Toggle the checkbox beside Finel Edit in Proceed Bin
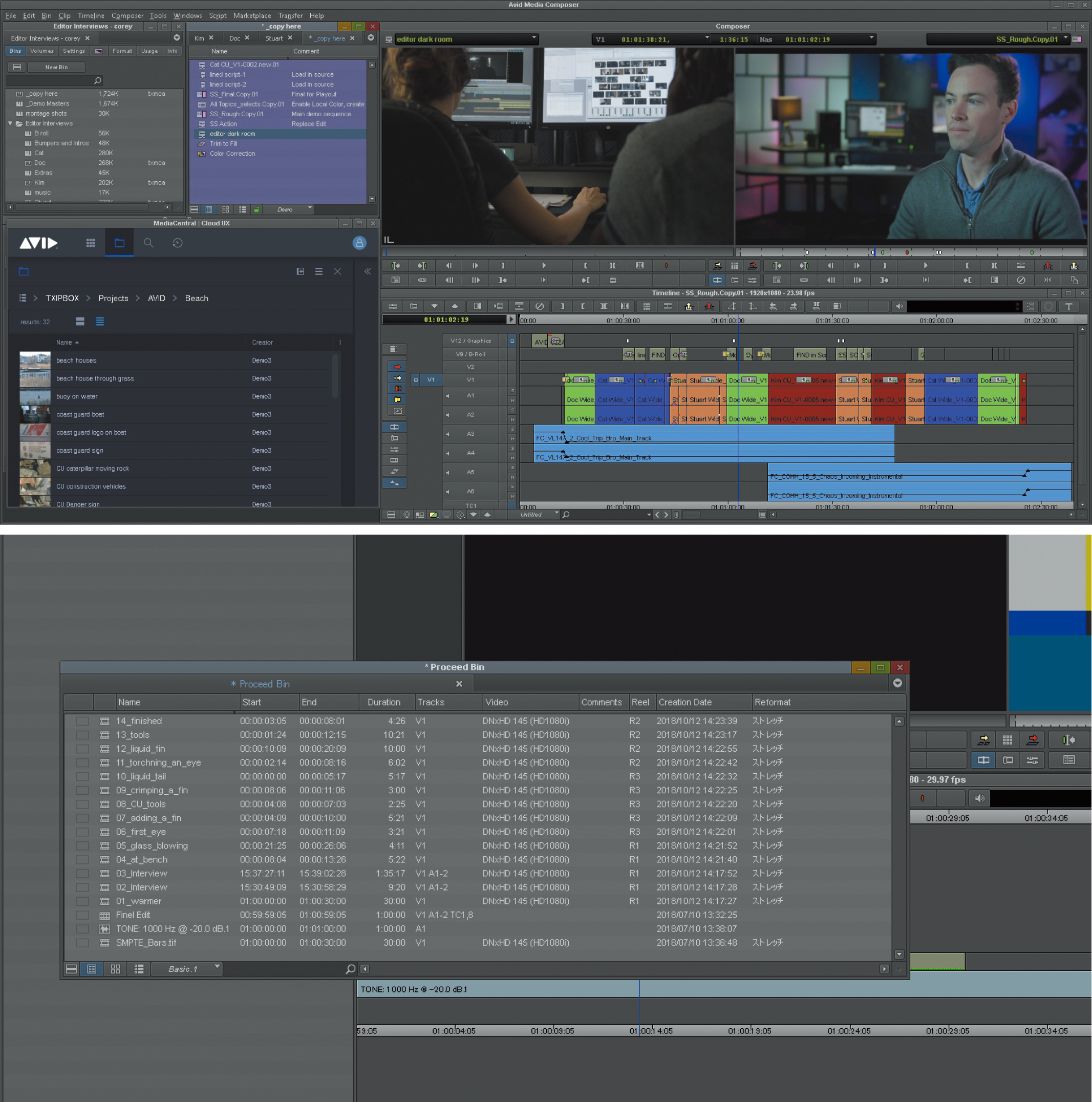1092x1102 pixels. (x=82, y=915)
